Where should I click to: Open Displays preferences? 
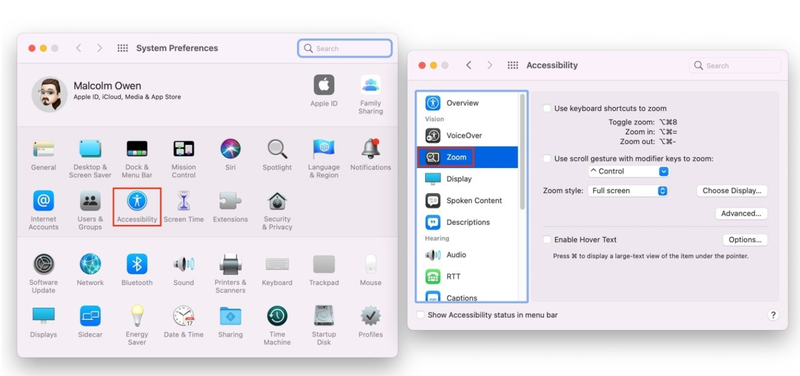tap(43, 316)
